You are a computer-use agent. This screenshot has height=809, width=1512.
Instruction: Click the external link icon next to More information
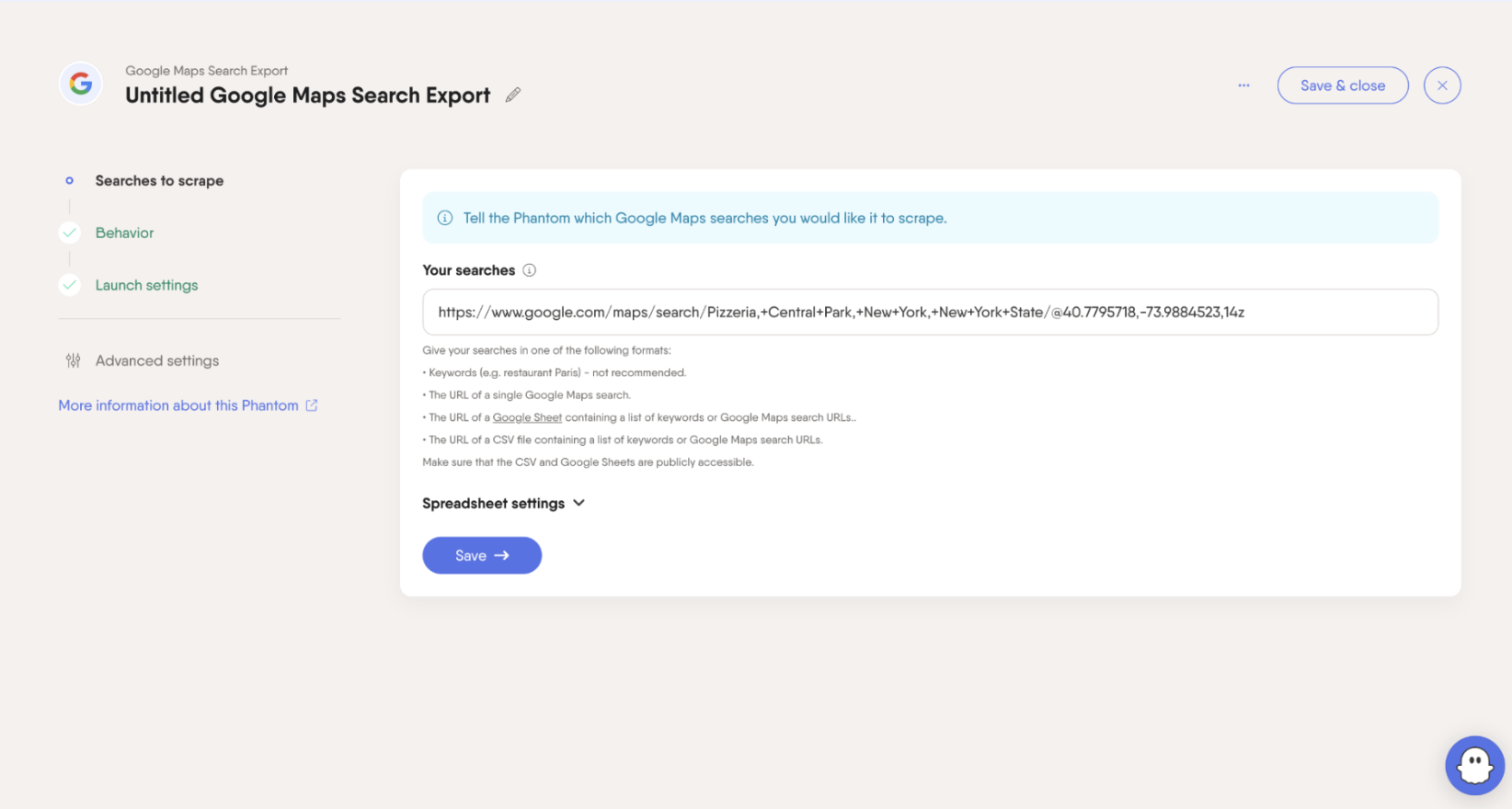pyautogui.click(x=312, y=405)
